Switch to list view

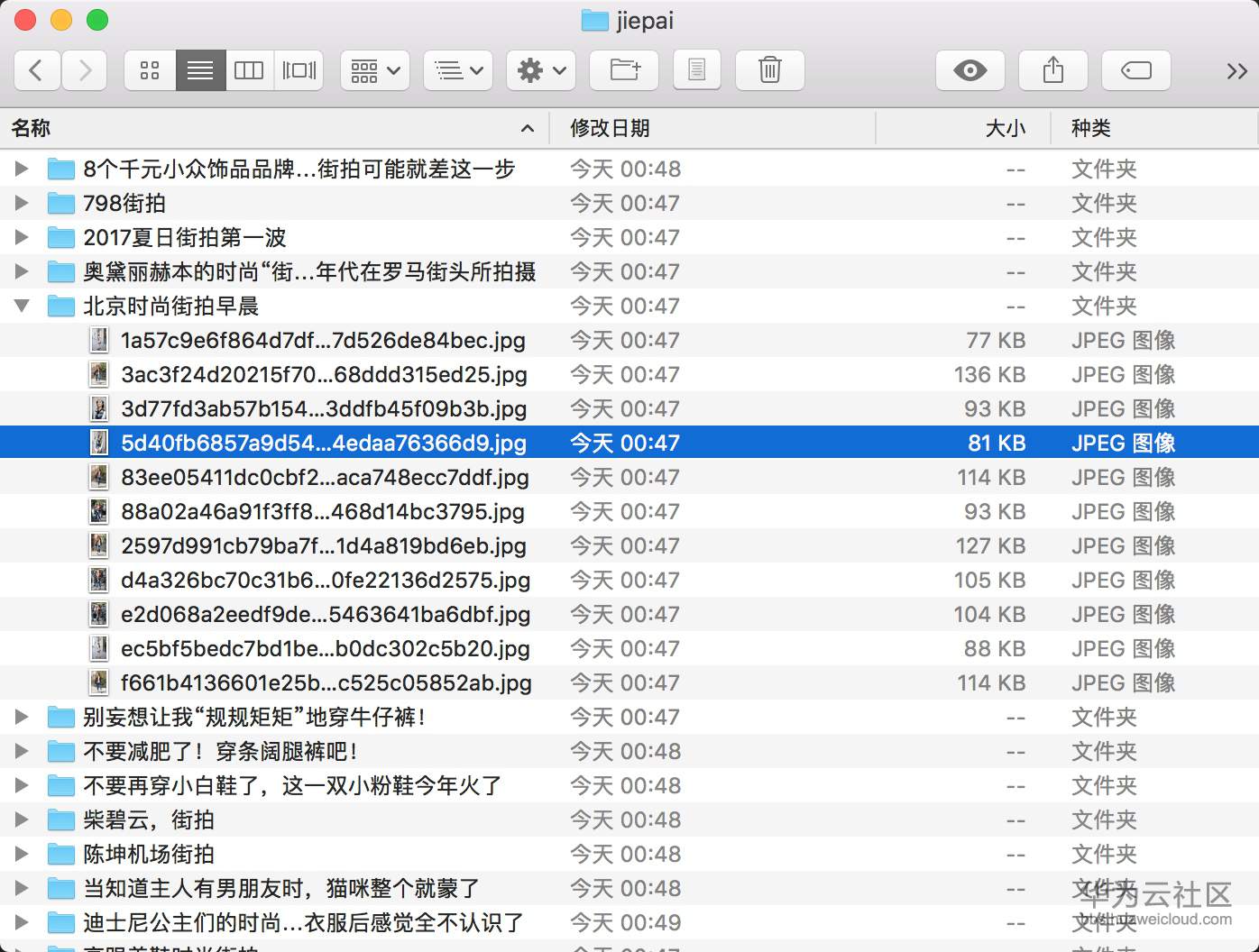tap(200, 70)
